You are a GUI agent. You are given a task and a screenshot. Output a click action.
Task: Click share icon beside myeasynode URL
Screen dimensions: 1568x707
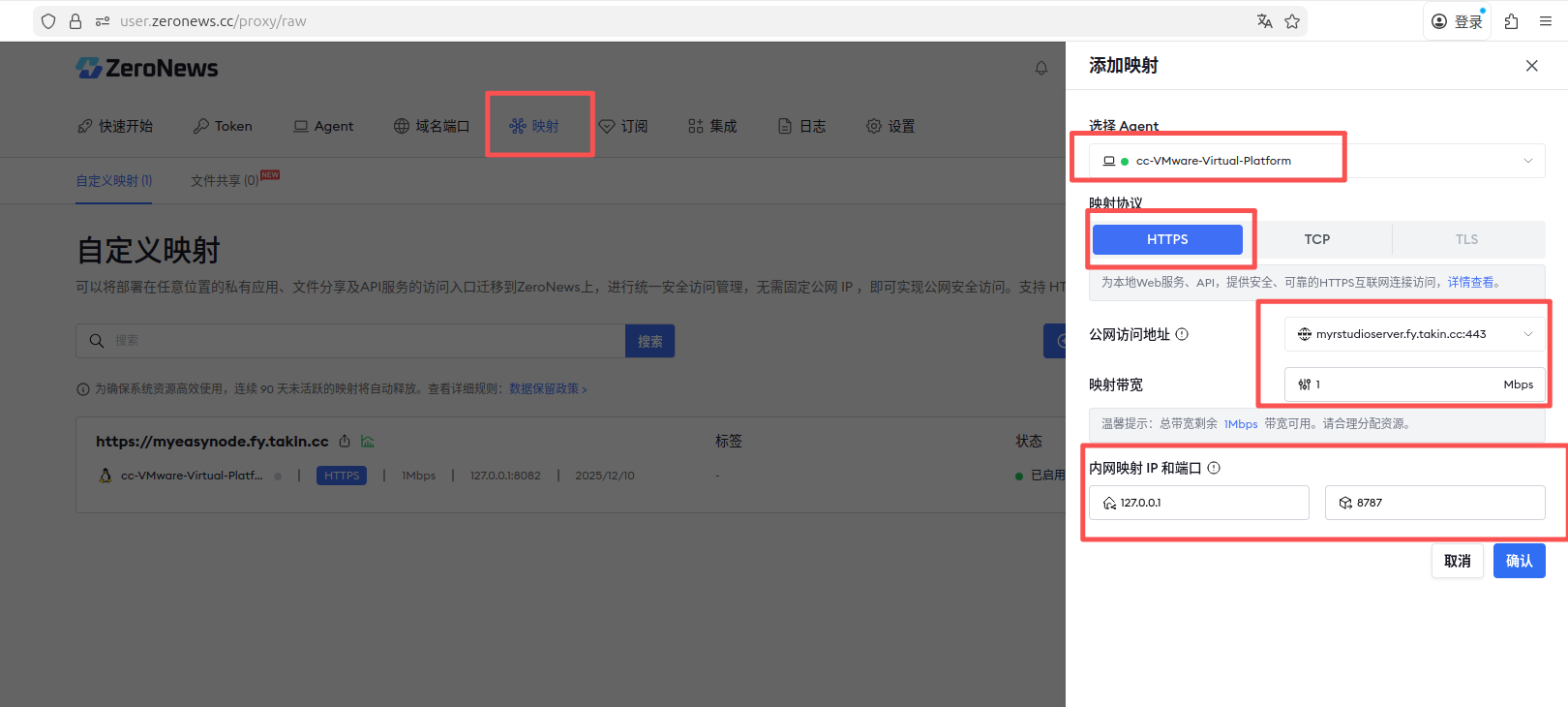345,442
